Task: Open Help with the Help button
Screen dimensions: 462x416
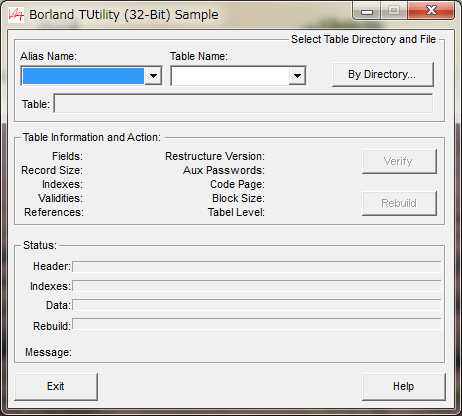Action: tap(404, 387)
